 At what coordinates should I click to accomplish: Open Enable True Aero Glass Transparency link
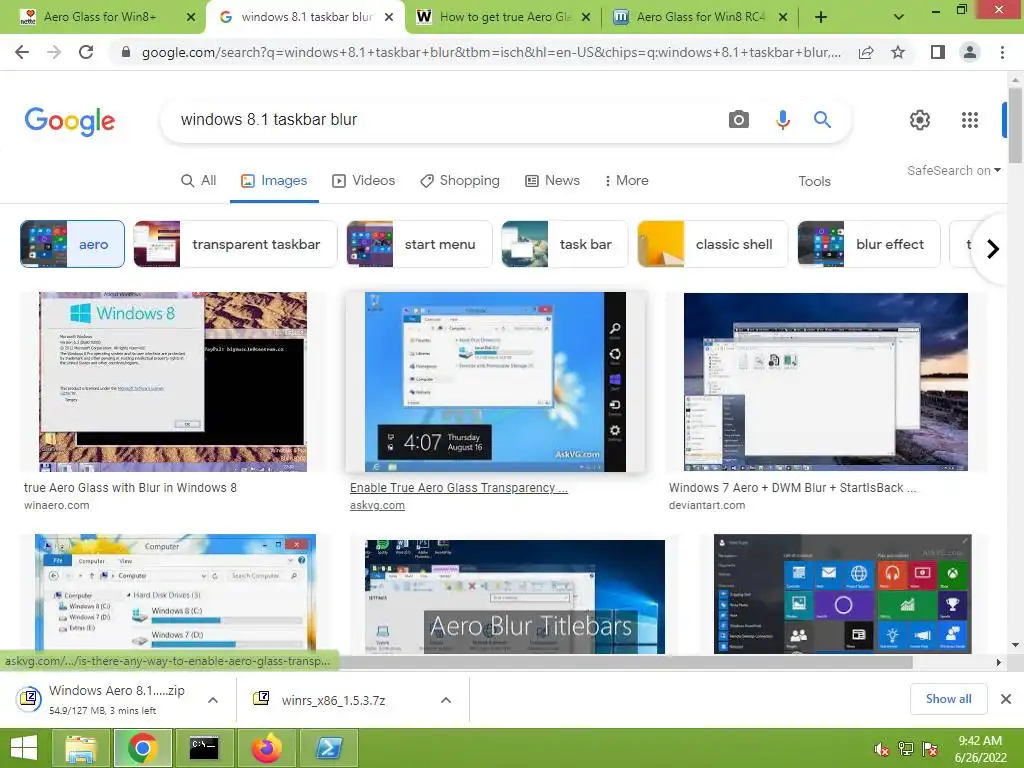(x=458, y=488)
